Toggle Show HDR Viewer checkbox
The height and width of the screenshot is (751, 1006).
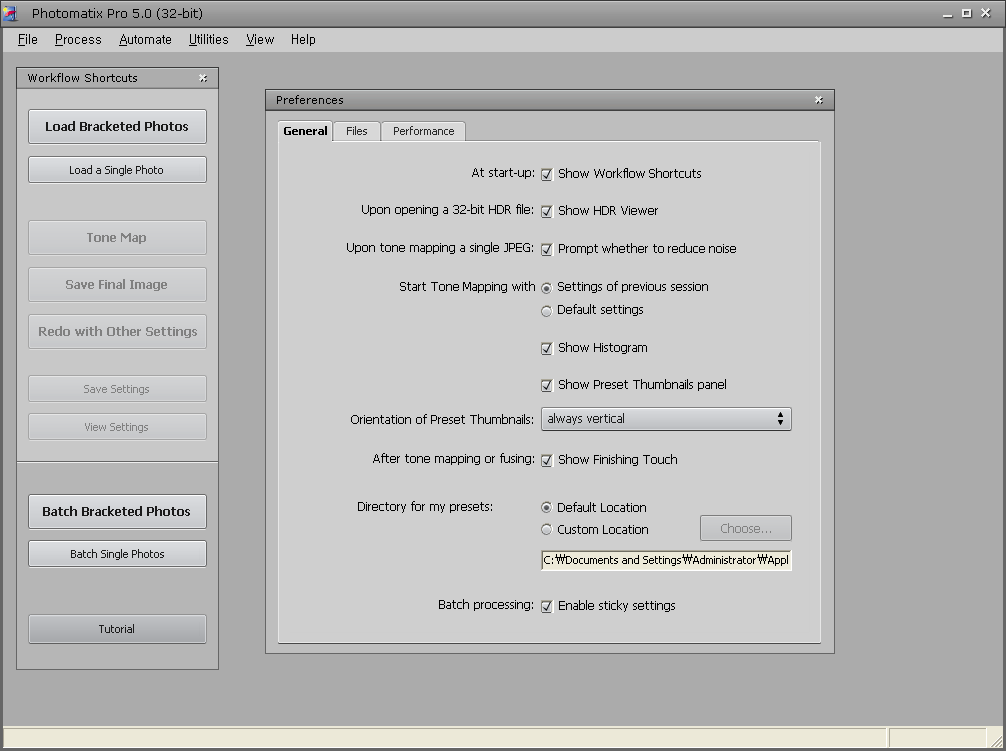click(547, 212)
